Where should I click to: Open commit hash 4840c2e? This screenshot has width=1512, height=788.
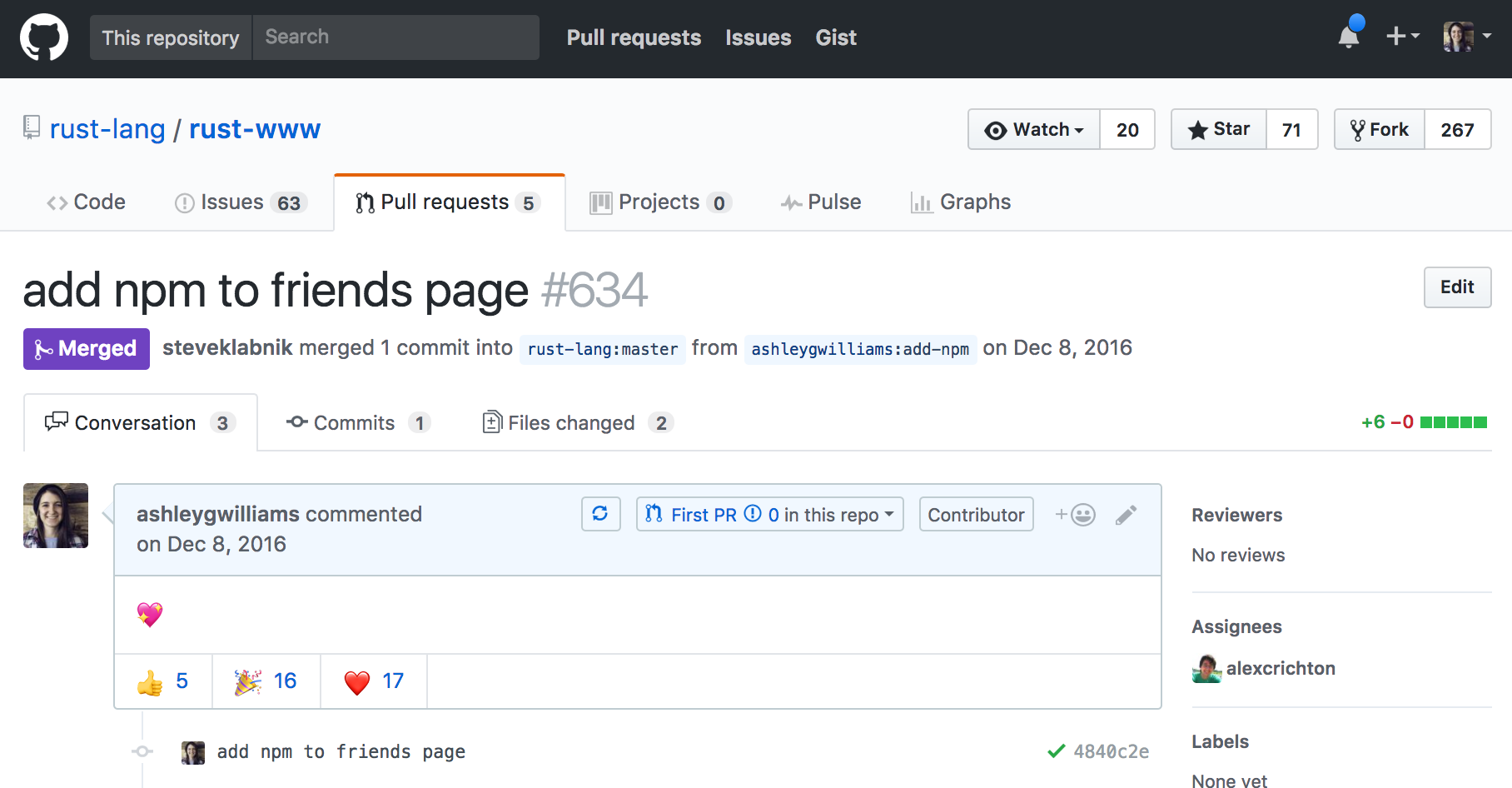point(1112,751)
